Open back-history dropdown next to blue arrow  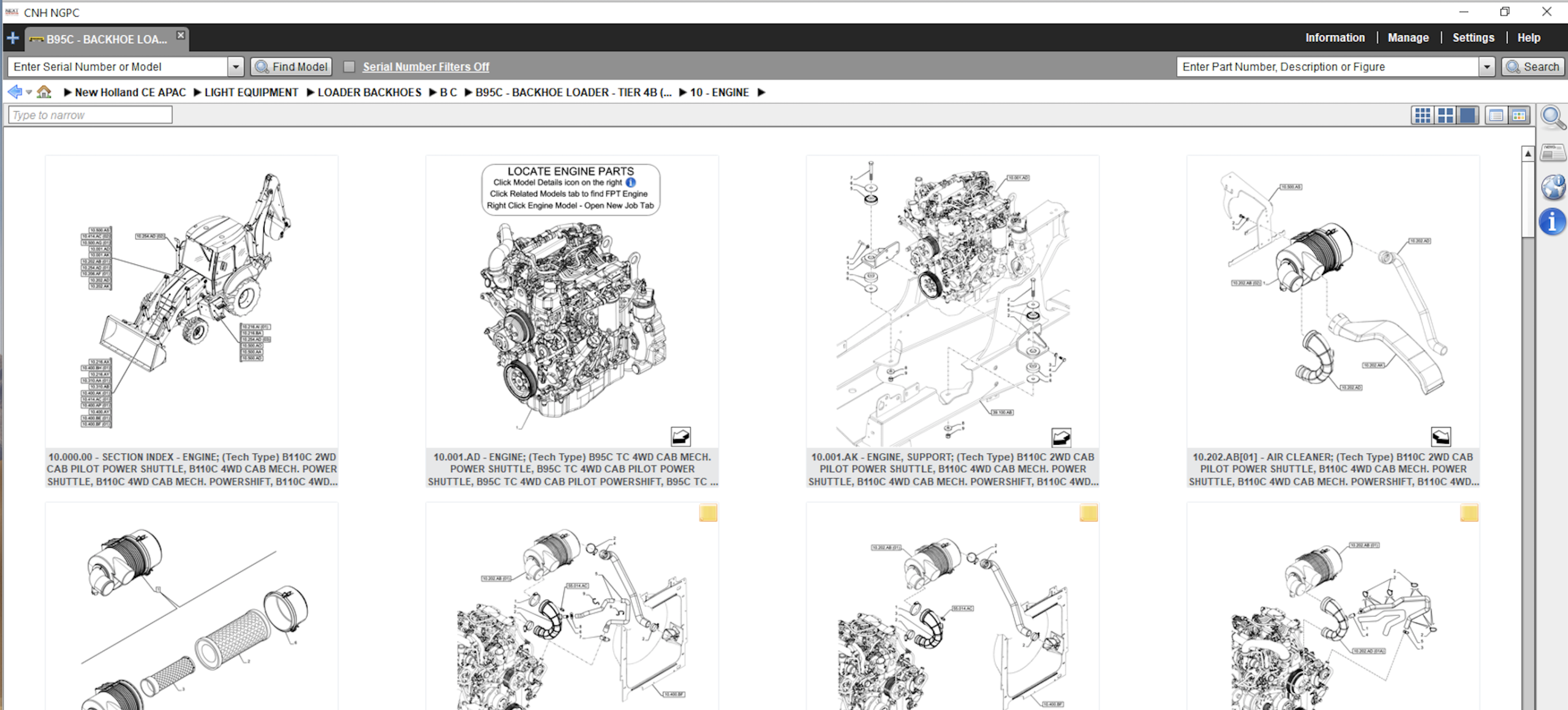tap(29, 93)
